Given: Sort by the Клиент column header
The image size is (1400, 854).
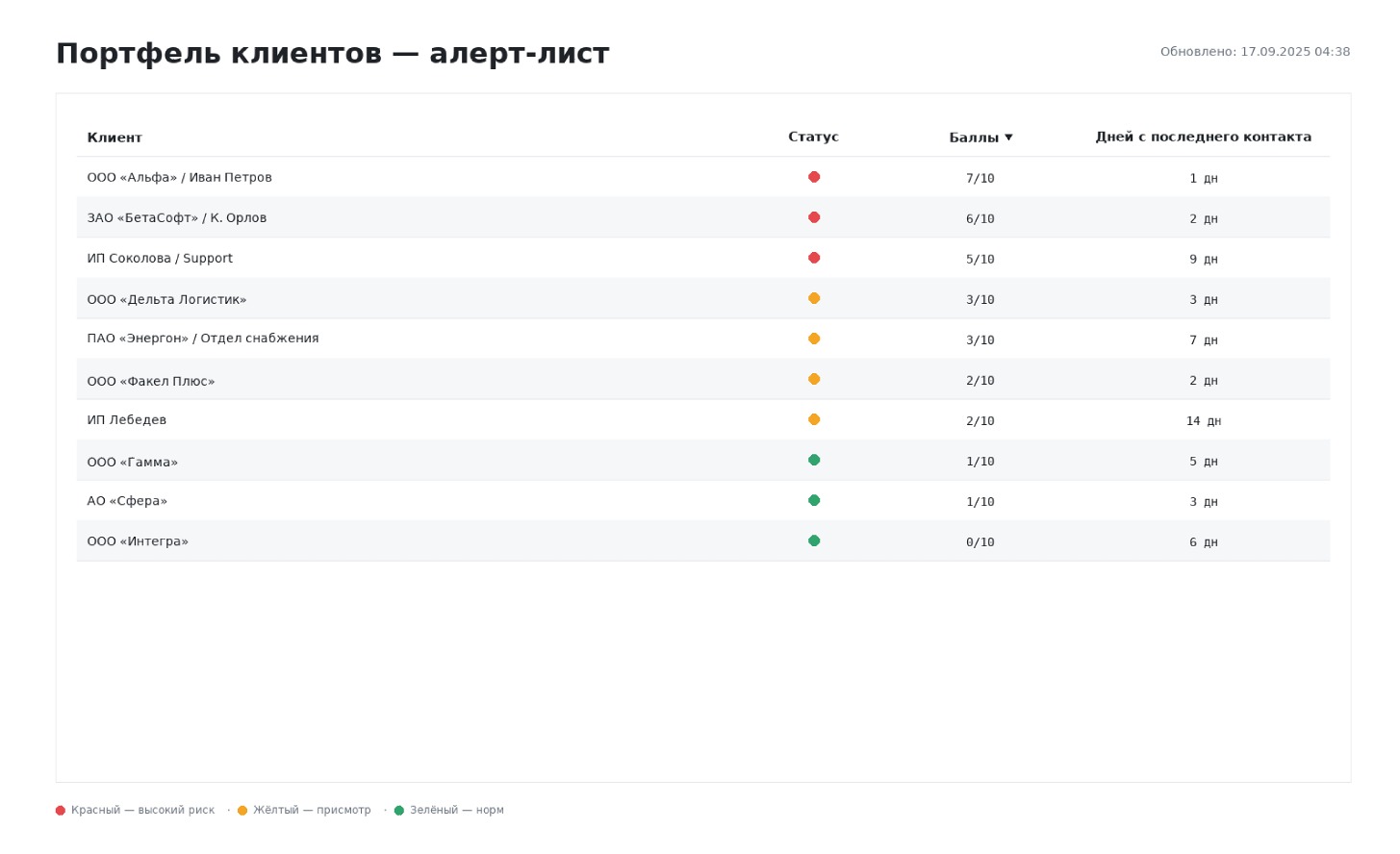Looking at the screenshot, I should click(x=115, y=137).
